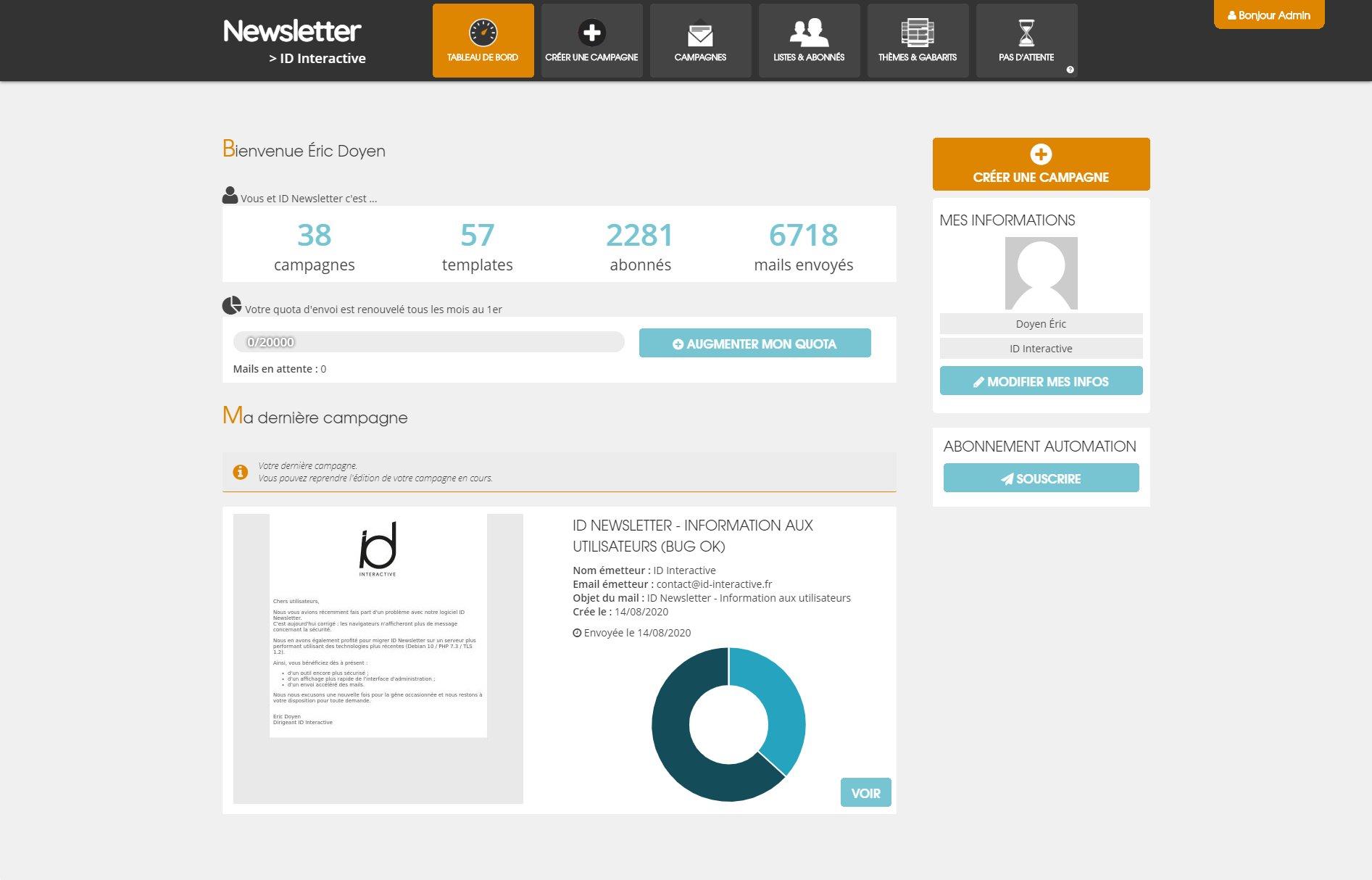Click the clock icon beside Envoyée le
The height and width of the screenshot is (880, 1372).
pyautogui.click(x=577, y=633)
